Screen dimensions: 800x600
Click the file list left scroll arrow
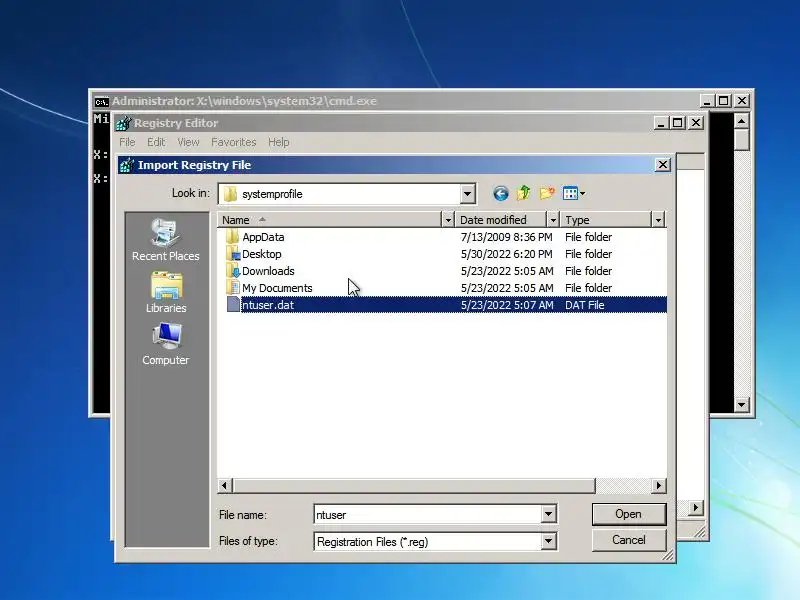pos(224,485)
